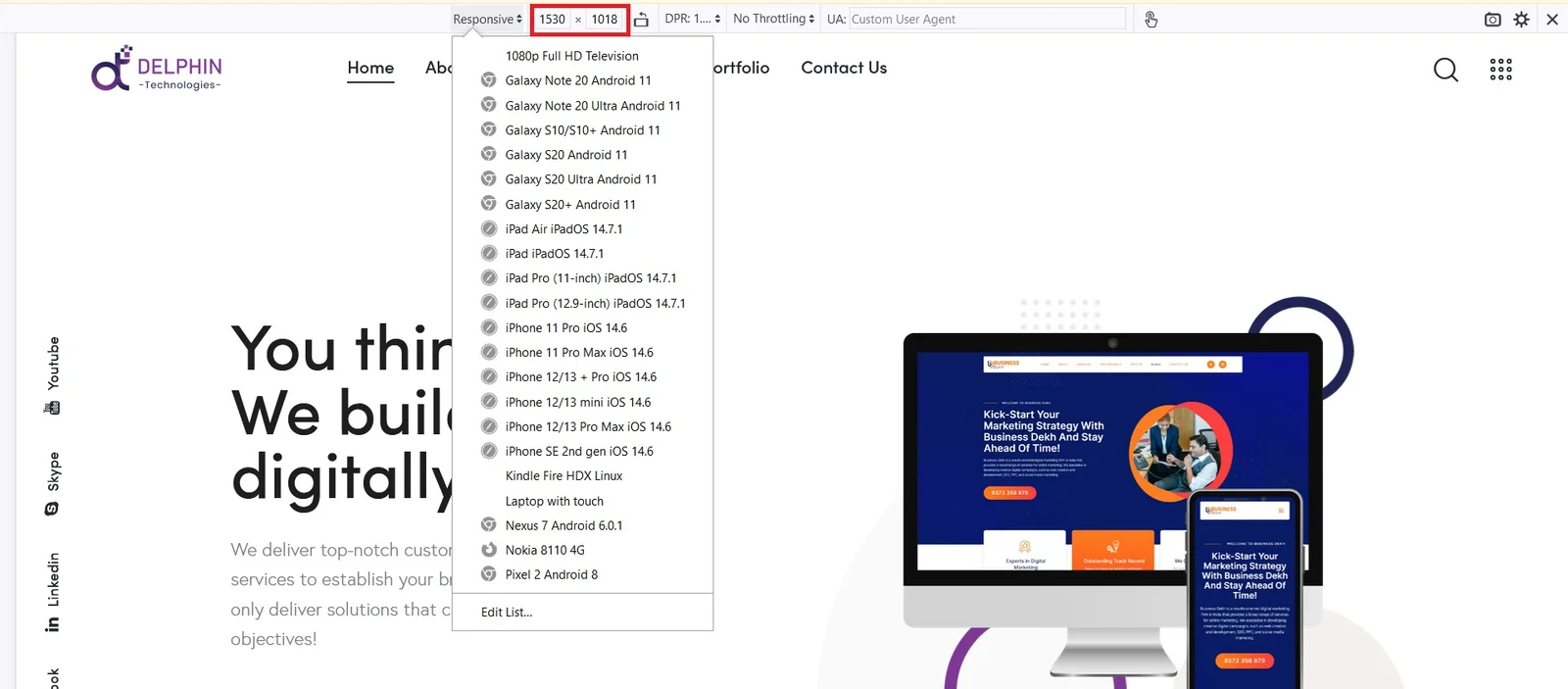Image resolution: width=1568 pixels, height=689 pixels.
Task: Click the viewport height field showing 1018
Action: (605, 19)
